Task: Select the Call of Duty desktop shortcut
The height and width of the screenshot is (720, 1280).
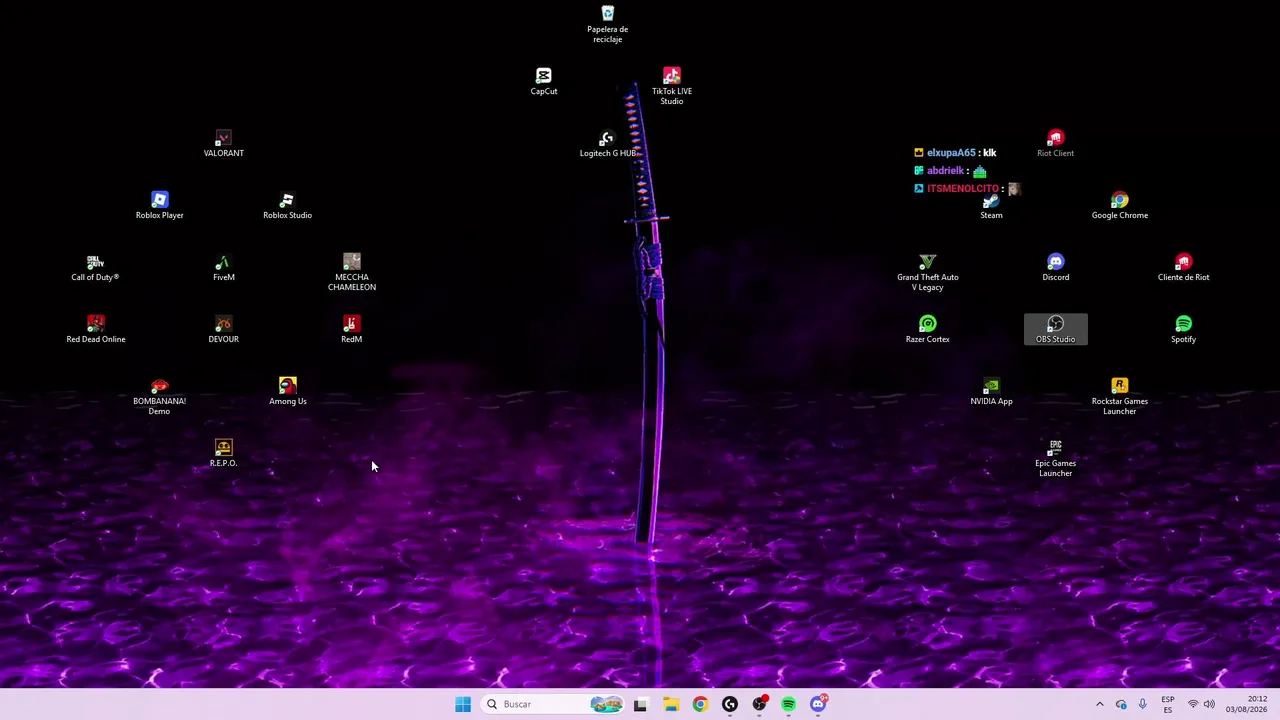Action: click(x=95, y=268)
